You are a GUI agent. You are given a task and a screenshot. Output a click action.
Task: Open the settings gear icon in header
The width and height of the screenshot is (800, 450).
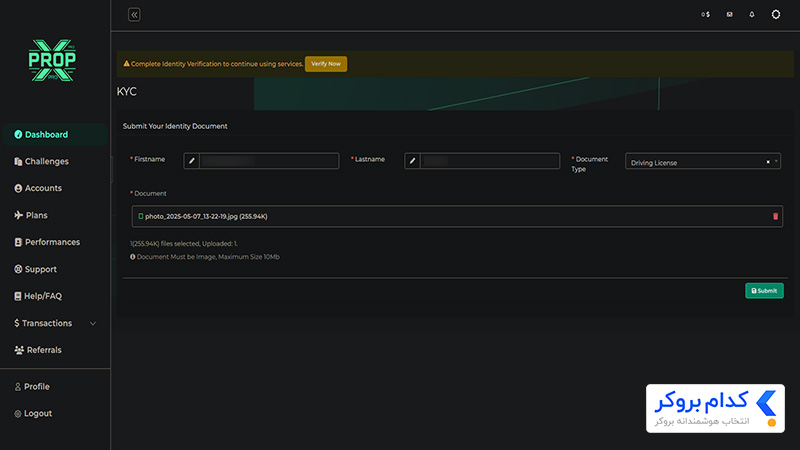(776, 14)
